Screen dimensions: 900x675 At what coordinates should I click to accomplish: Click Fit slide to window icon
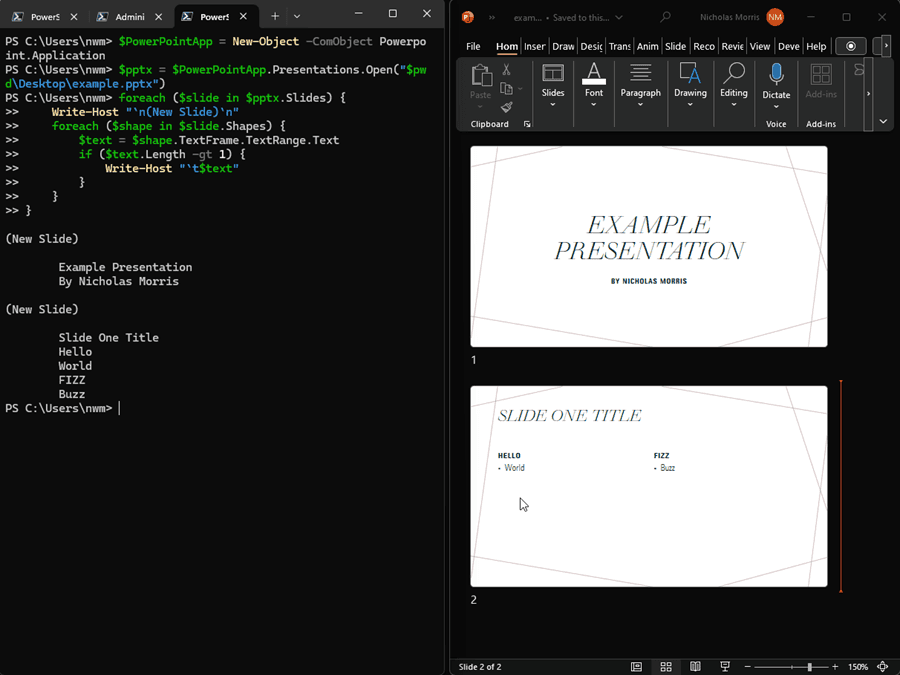coord(883,666)
